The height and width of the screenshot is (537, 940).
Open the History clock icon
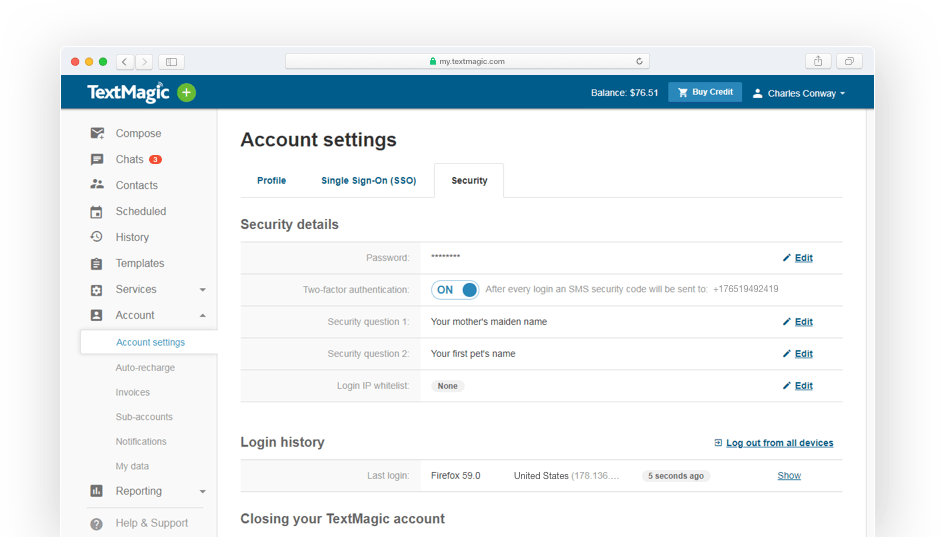[x=97, y=237]
